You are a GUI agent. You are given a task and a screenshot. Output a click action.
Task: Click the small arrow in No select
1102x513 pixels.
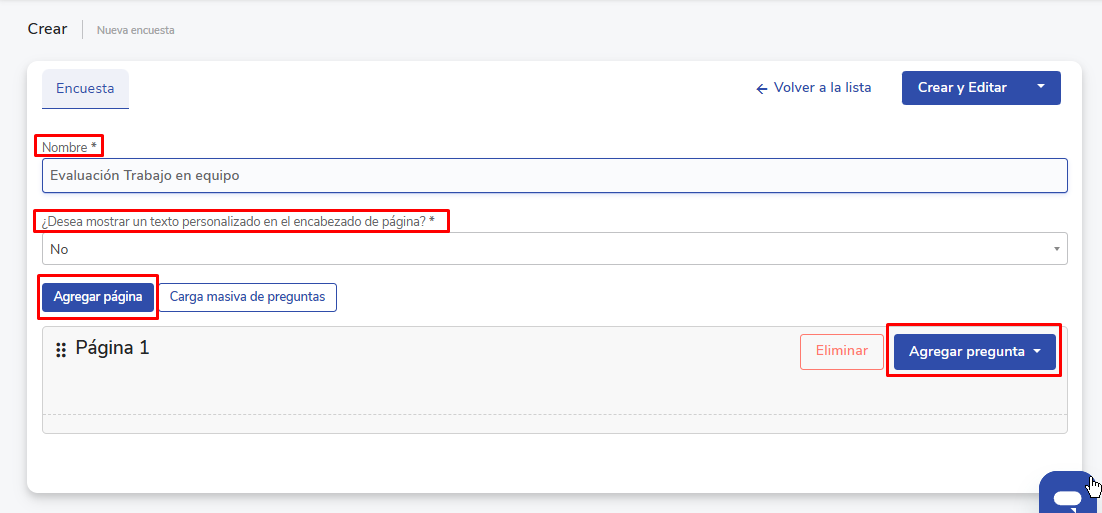point(1056,249)
